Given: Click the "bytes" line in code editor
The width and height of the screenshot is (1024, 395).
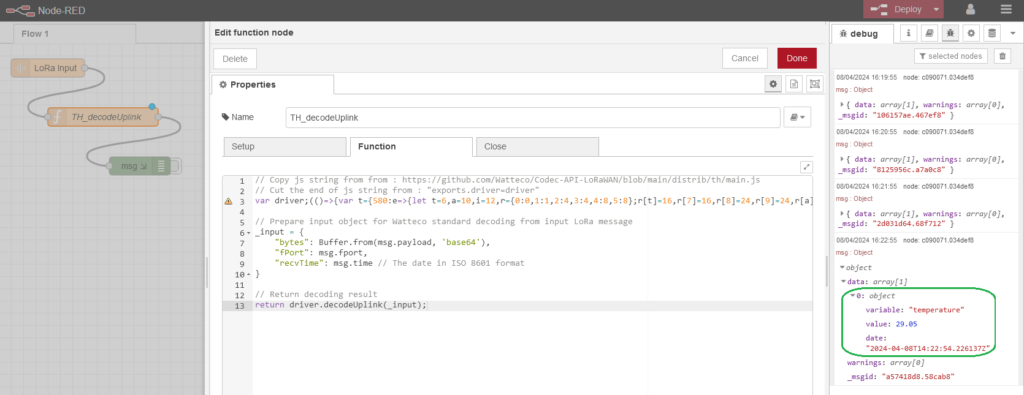Looking at the screenshot, I should coord(382,243).
